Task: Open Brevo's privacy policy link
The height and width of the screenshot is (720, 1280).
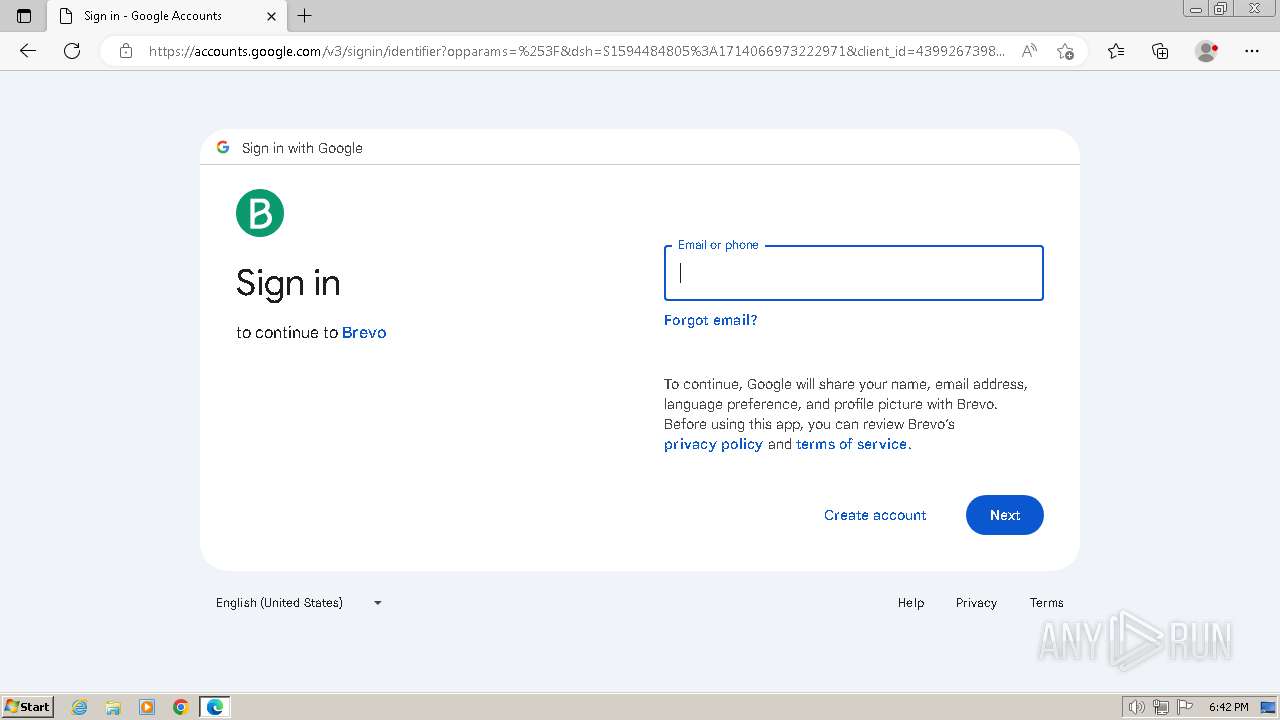Action: [x=713, y=444]
